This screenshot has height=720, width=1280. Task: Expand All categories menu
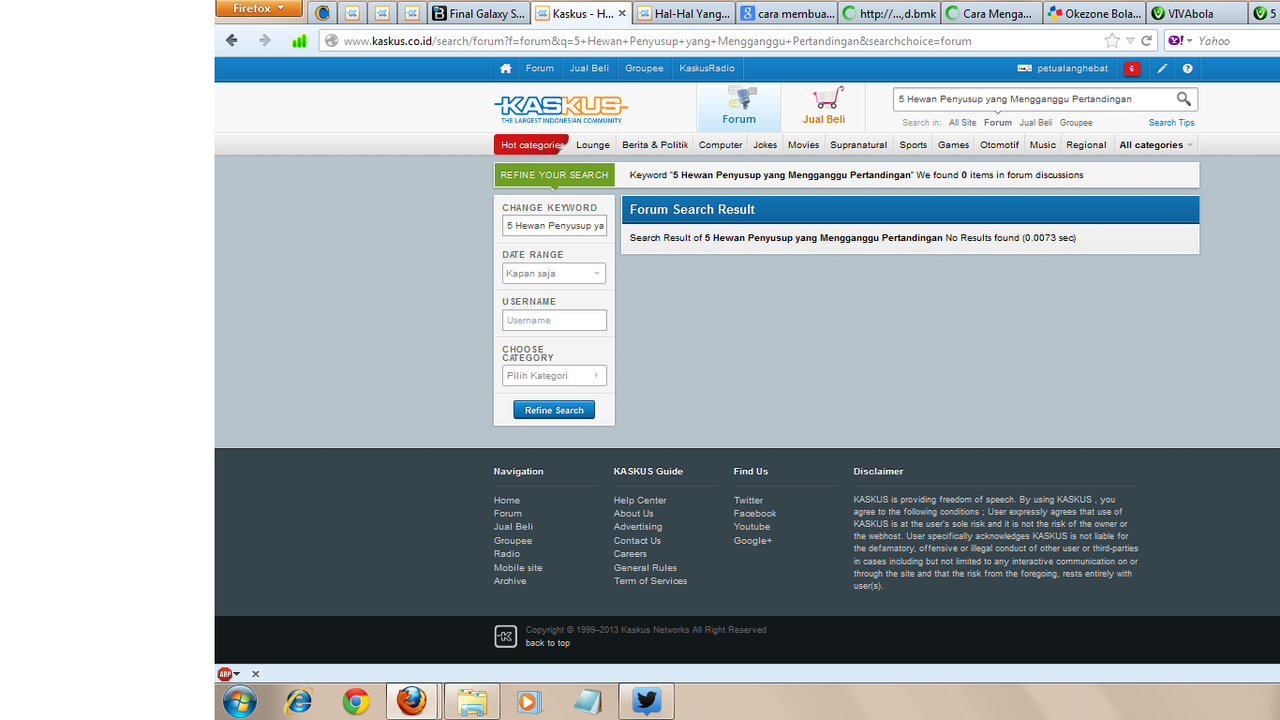tap(1156, 145)
